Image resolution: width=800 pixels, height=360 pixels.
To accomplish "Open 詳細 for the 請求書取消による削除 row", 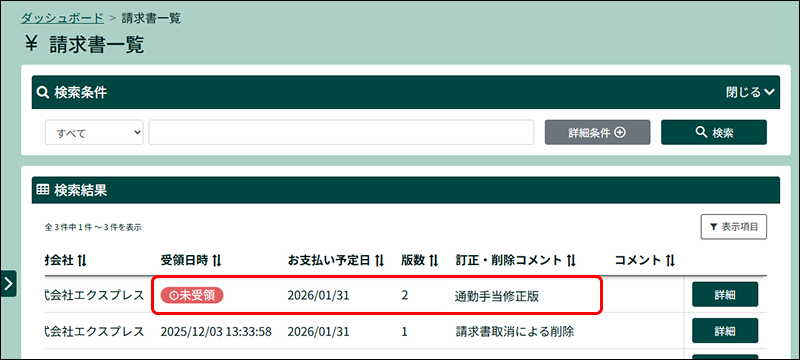I will tap(725, 331).
